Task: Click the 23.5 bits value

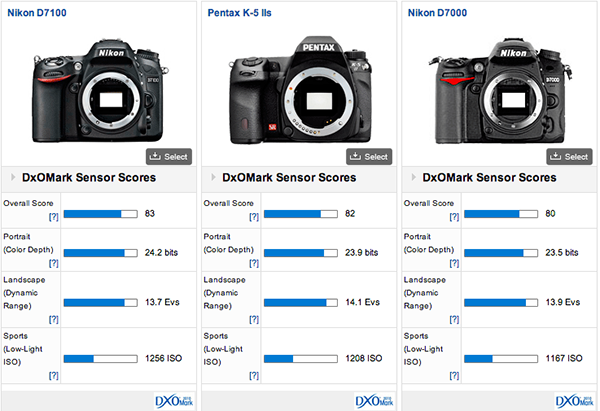Action: click(562, 253)
